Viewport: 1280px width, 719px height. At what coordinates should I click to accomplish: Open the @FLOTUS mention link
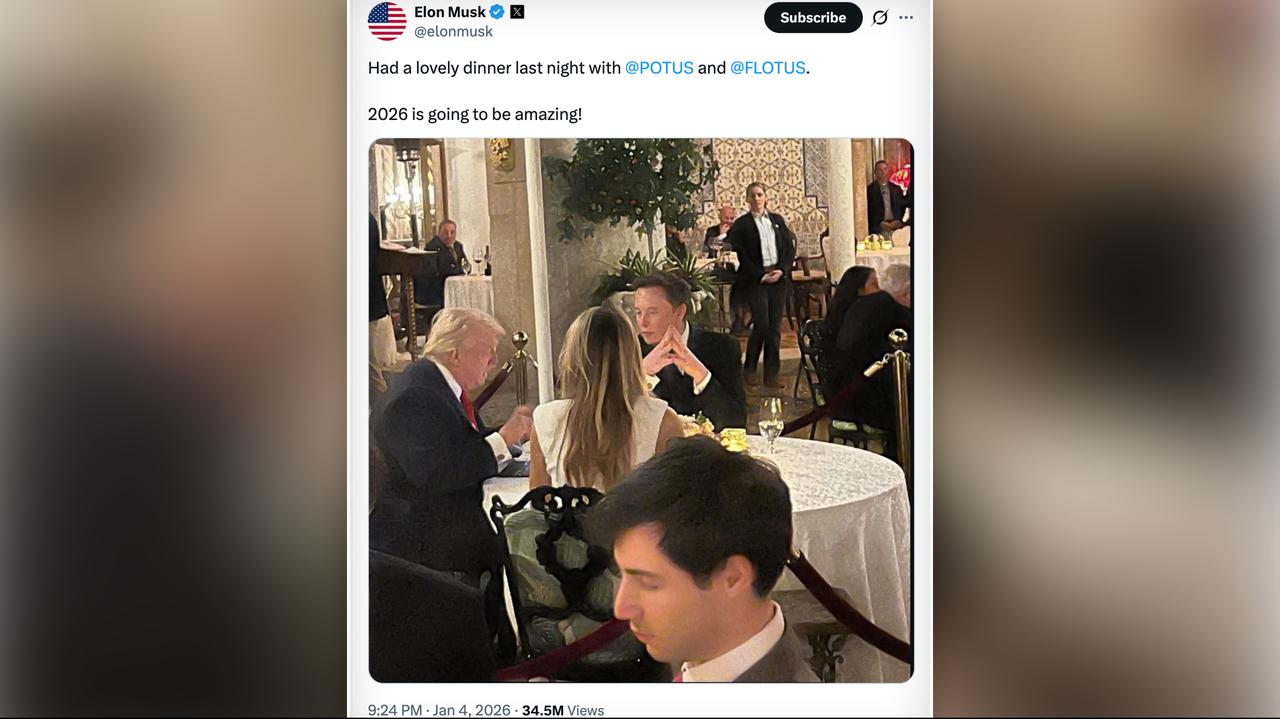point(767,68)
